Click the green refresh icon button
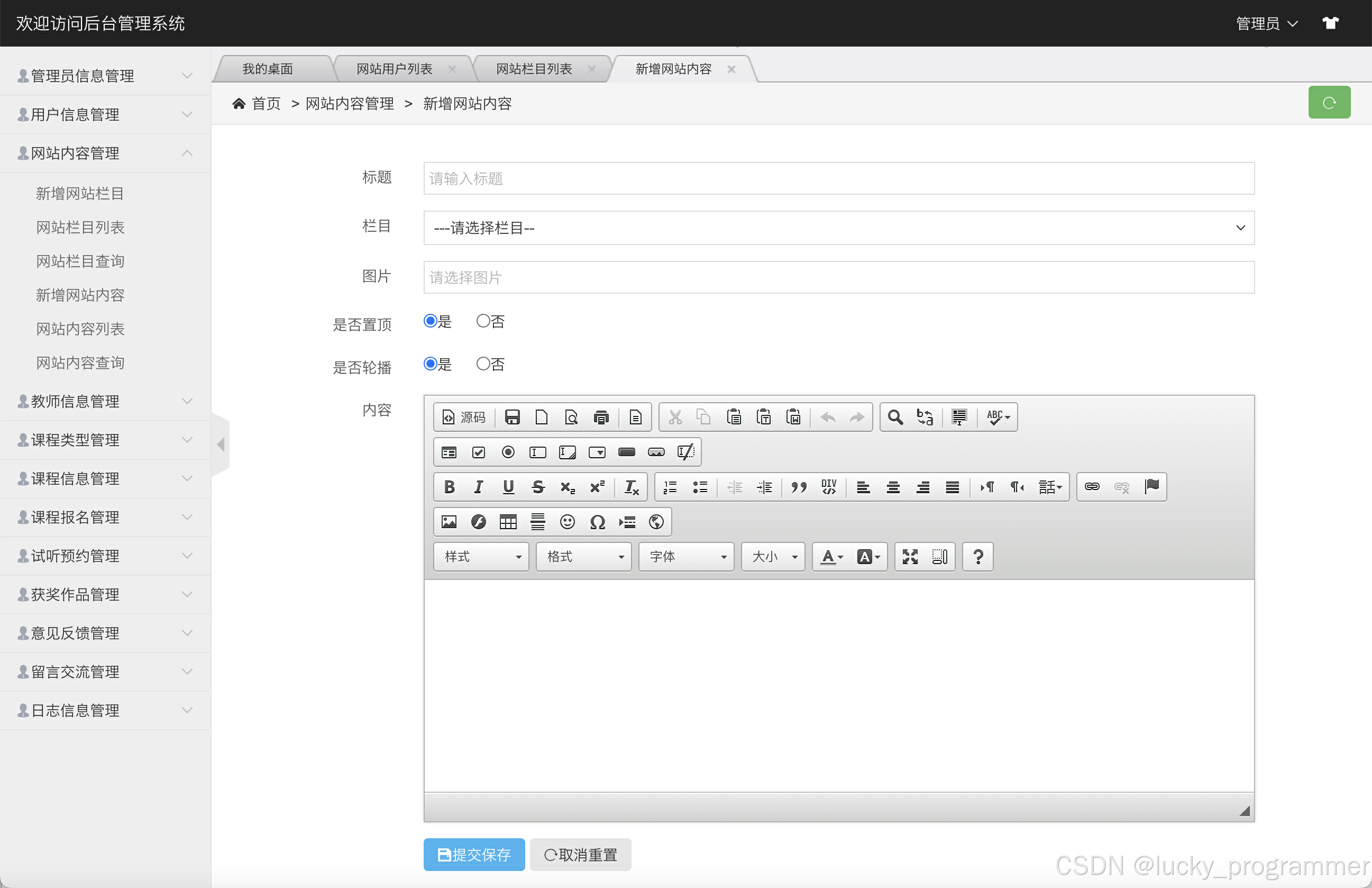The image size is (1372, 888). coord(1329,103)
